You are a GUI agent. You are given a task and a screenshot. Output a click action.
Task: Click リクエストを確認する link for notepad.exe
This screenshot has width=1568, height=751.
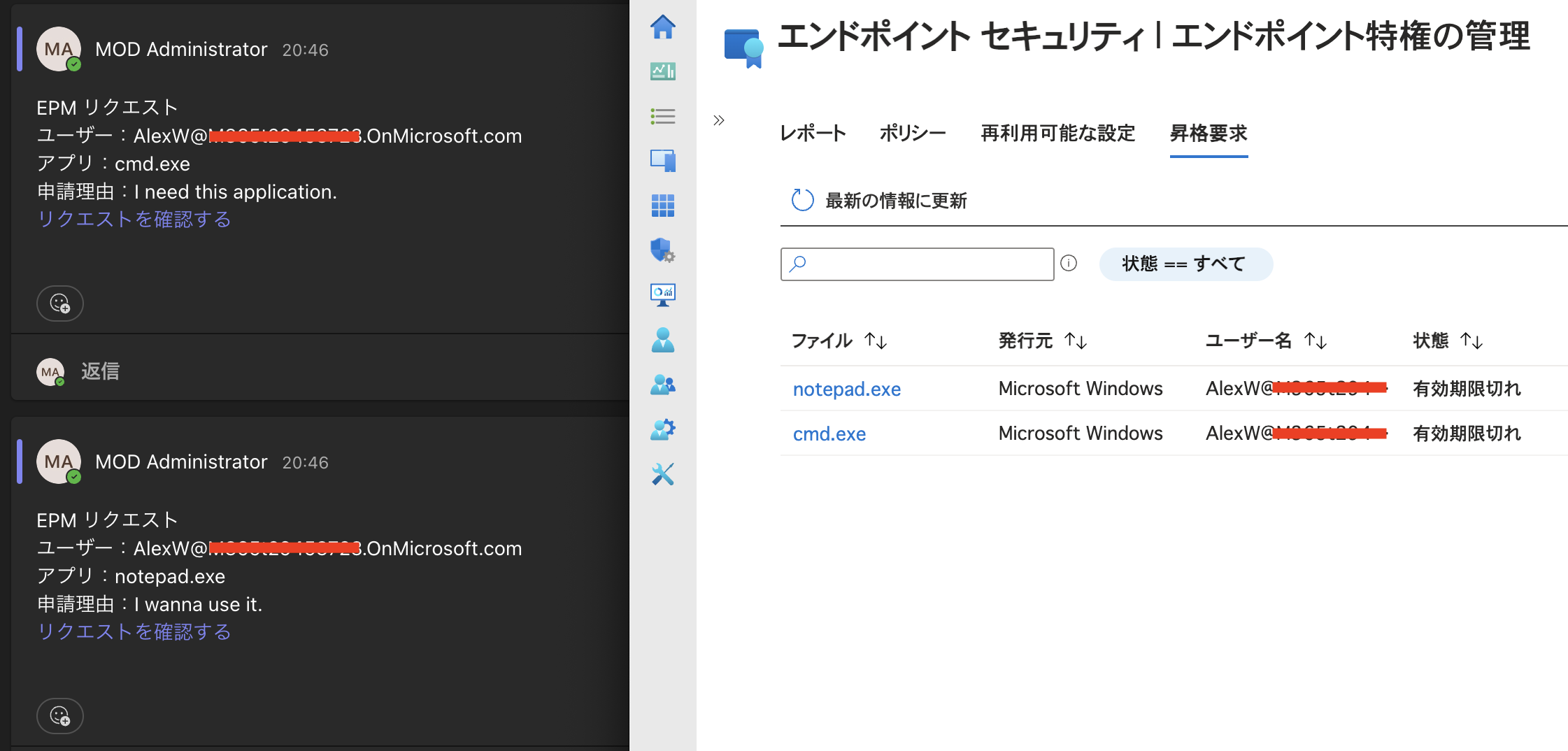click(134, 632)
